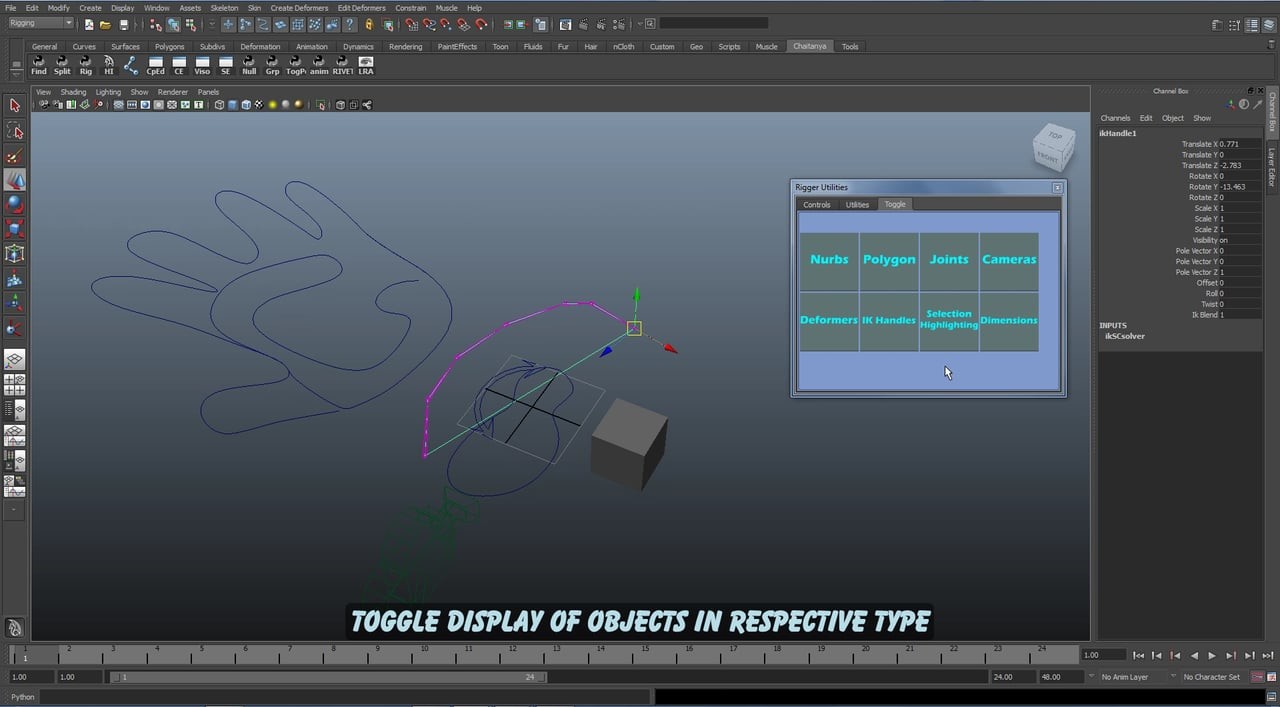Open the No Anim Layer dropdown
Image resolution: width=1280 pixels, height=707 pixels.
(x=1124, y=676)
